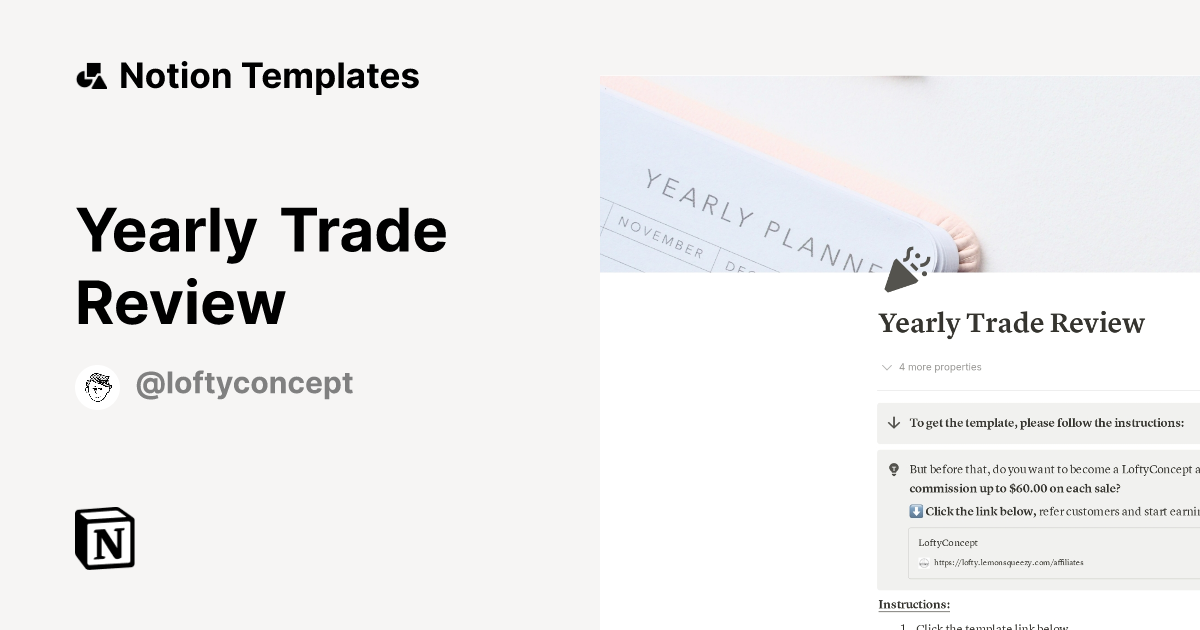This screenshot has width=1200, height=630.
Task: Click the Notion Templates shapes logo icon
Action: pyautogui.click(x=92, y=76)
